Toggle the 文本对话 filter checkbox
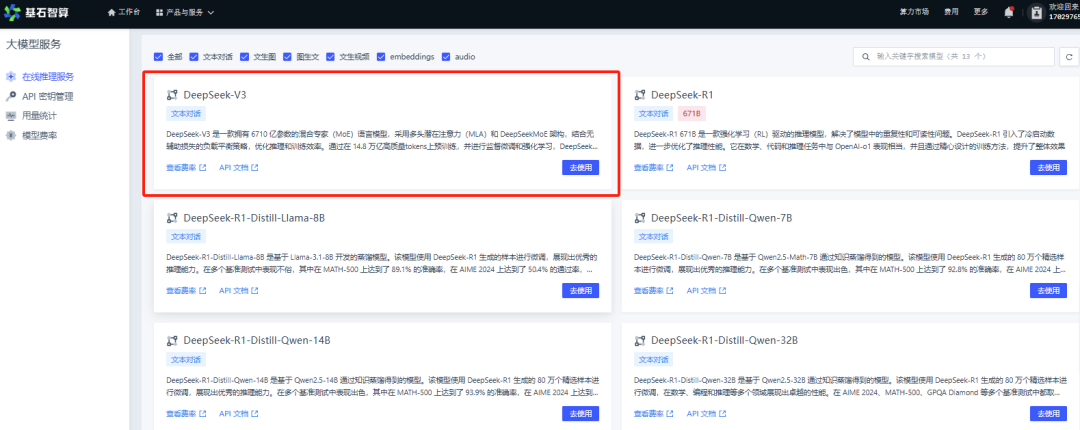This screenshot has height=430, width=1080. (194, 57)
